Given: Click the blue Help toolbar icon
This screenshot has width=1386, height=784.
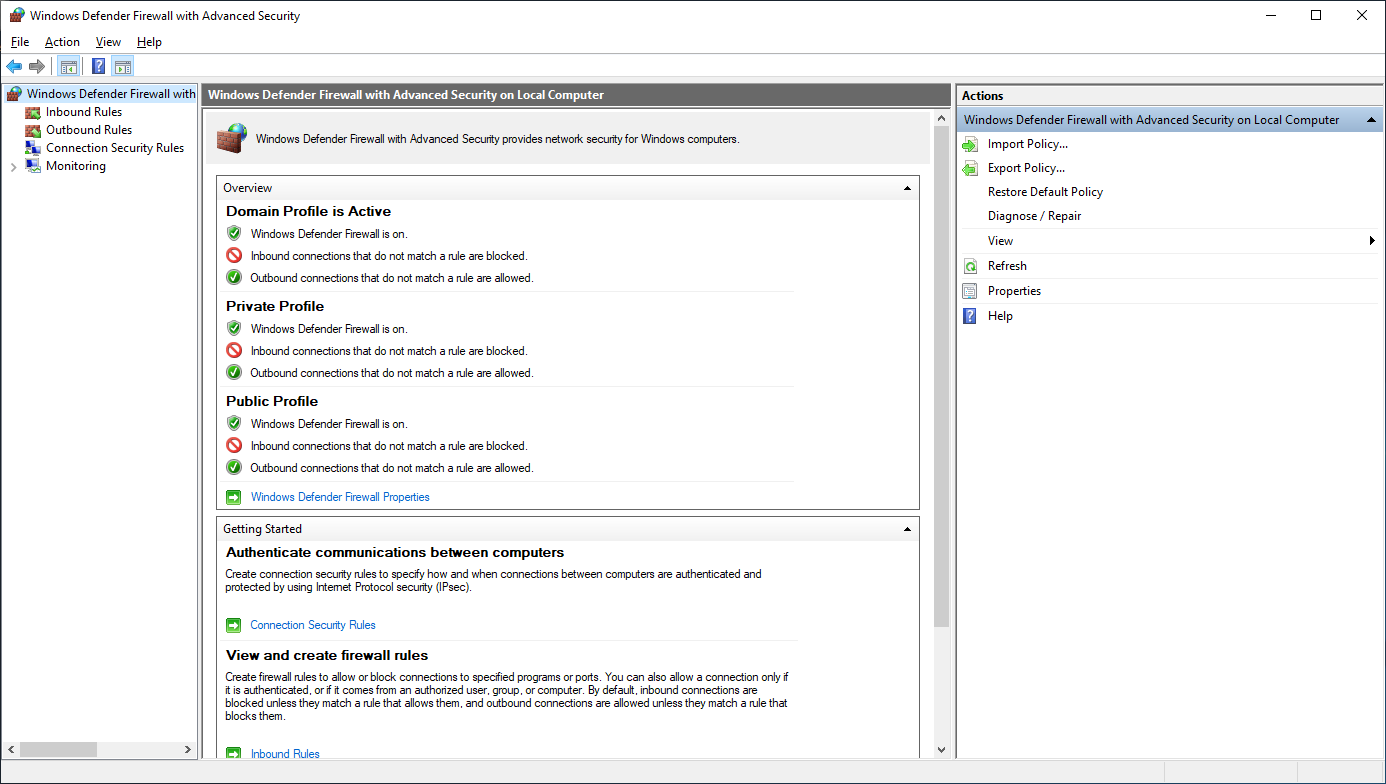Looking at the screenshot, I should pyautogui.click(x=98, y=67).
